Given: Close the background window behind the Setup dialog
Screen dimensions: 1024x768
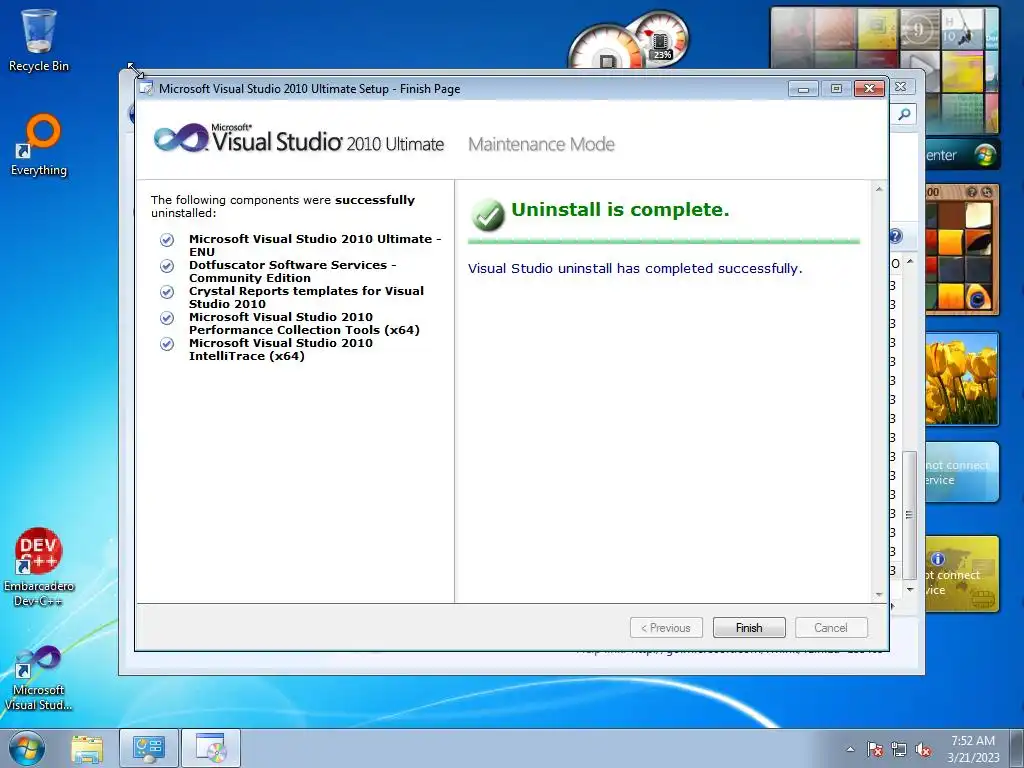Looking at the screenshot, I should click(x=901, y=86).
